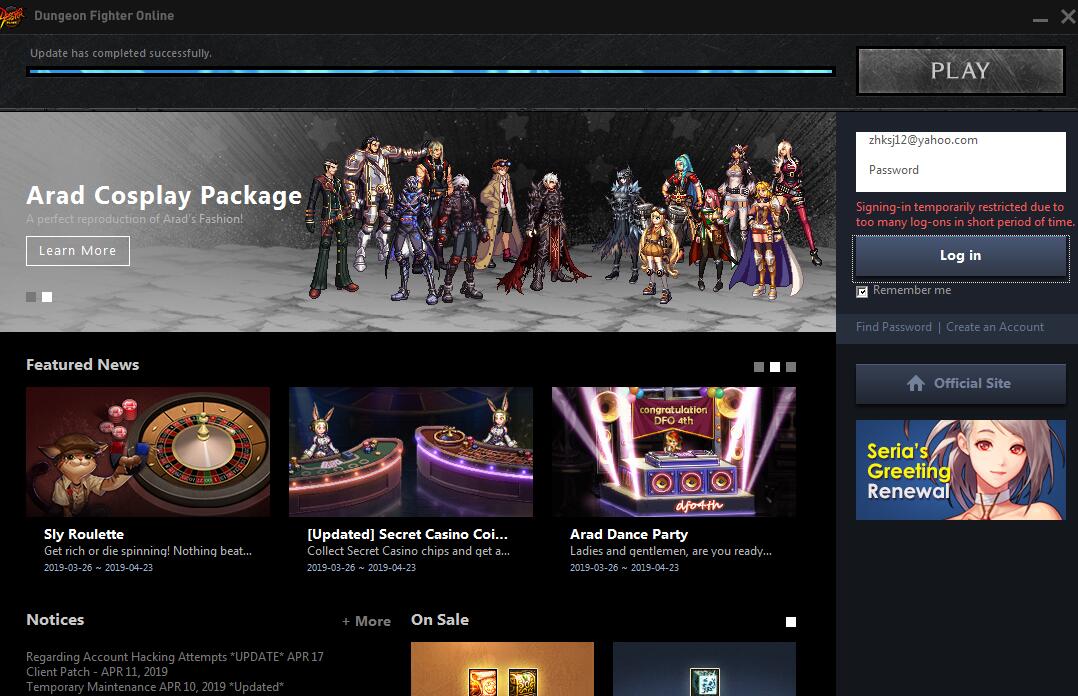Click 'Ladies and gentlemen, are you ready...' description

(x=671, y=551)
